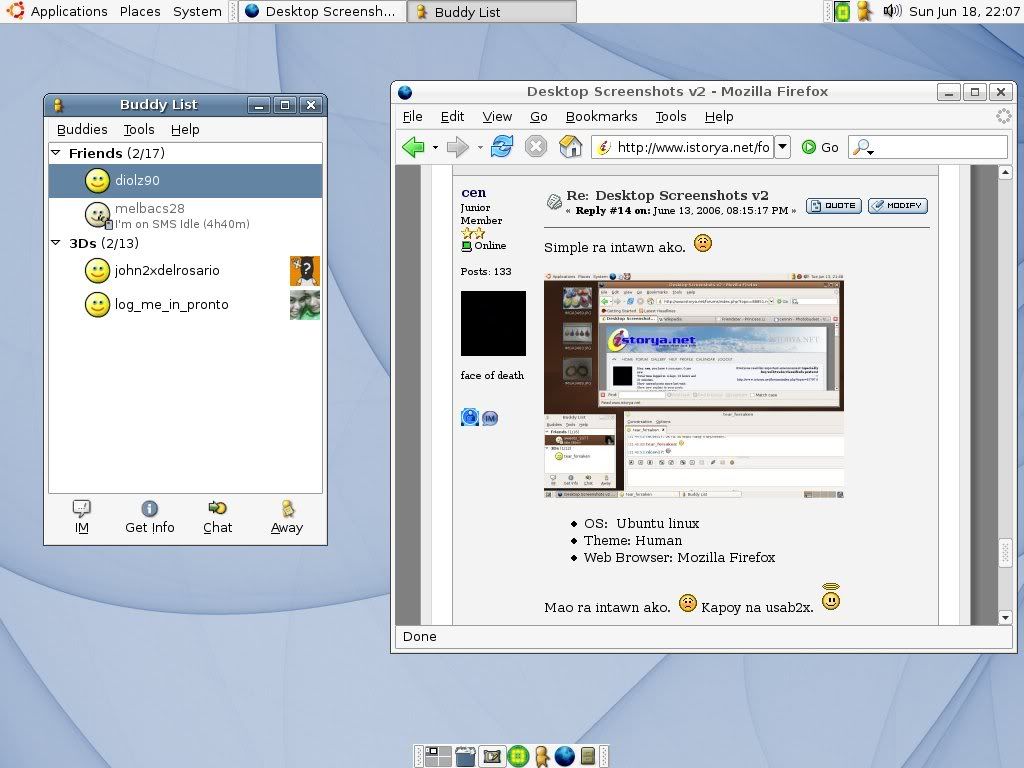This screenshot has width=1024, height=768.
Task: Open the Bookmarks menu in Firefox
Action: (x=601, y=116)
